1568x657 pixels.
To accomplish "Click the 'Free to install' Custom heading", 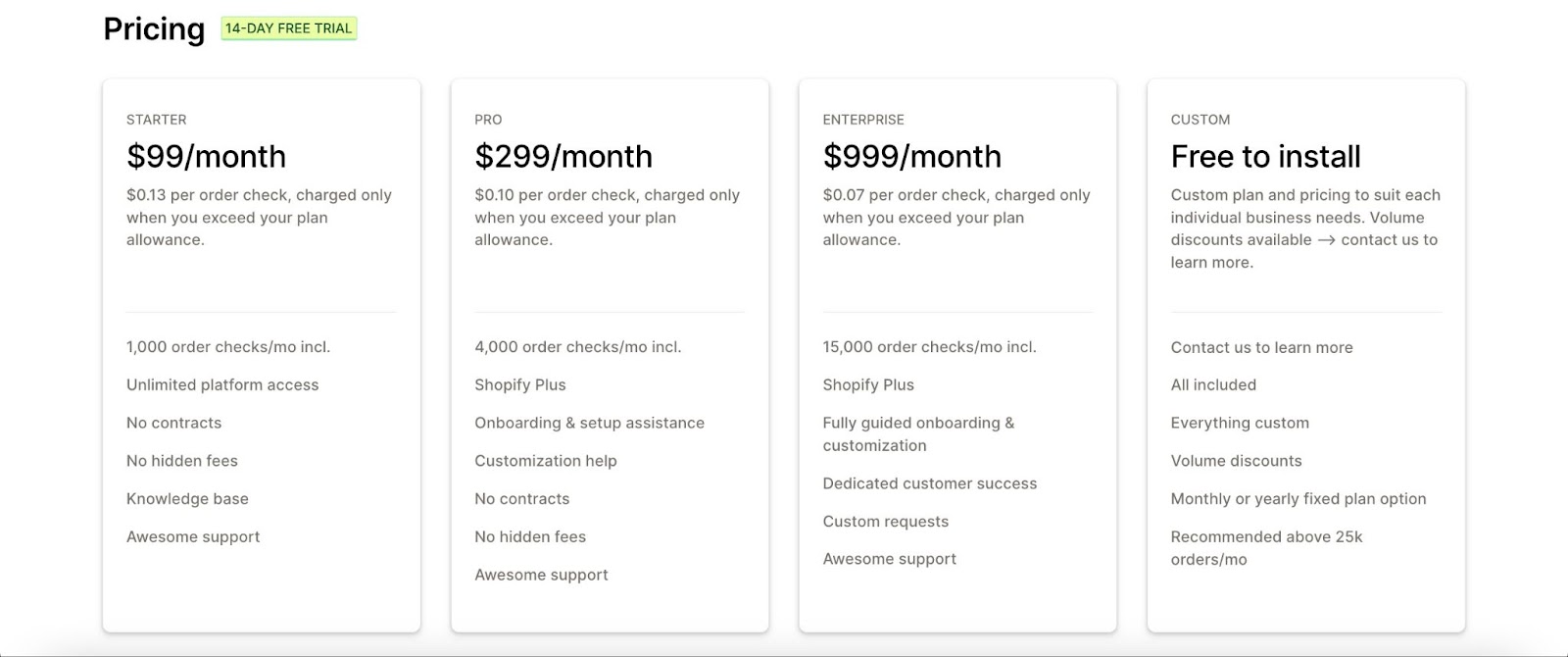I will click(1265, 157).
